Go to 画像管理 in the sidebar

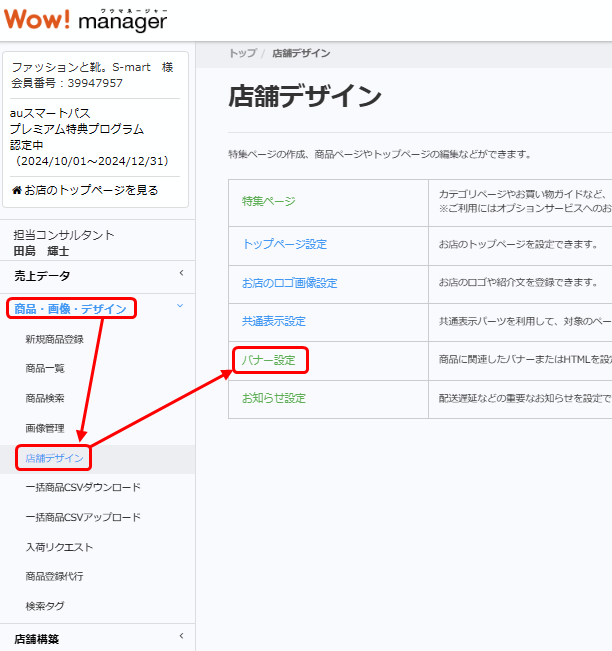[45, 428]
